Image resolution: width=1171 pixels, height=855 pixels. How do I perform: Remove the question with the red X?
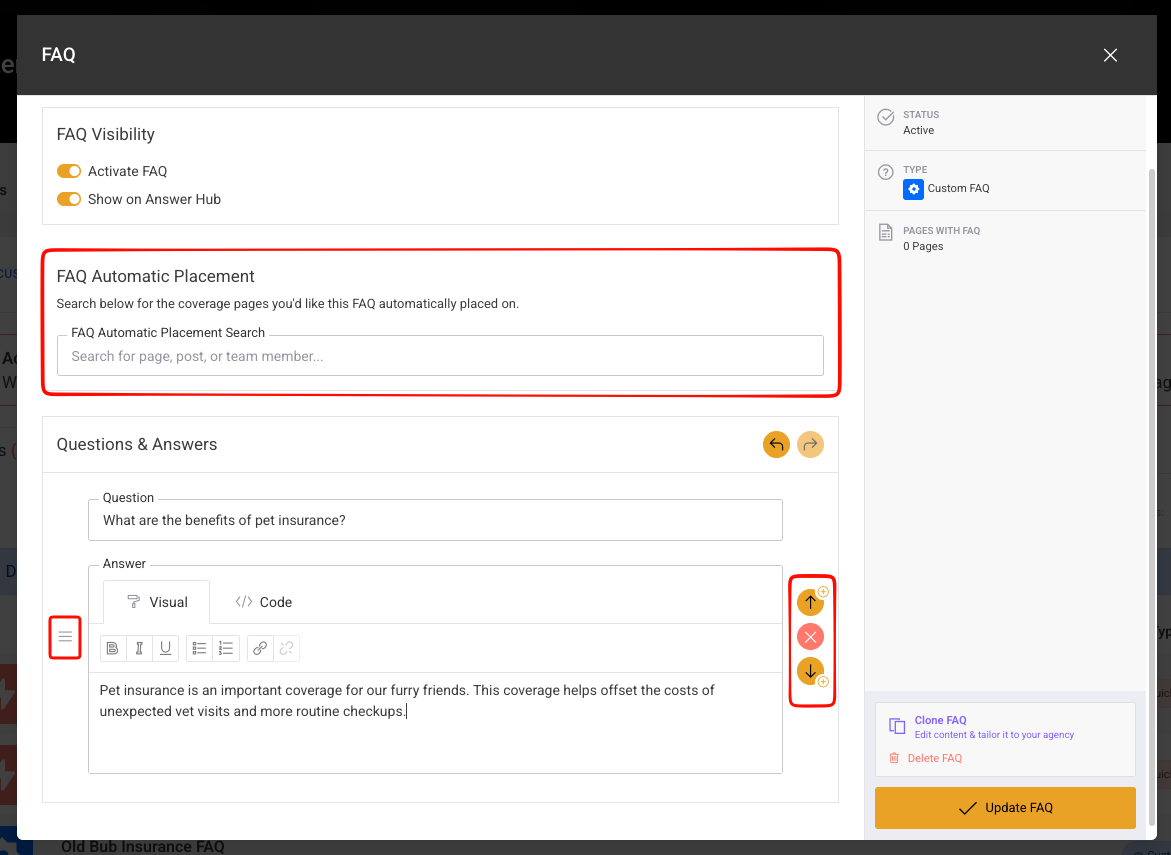click(x=810, y=636)
